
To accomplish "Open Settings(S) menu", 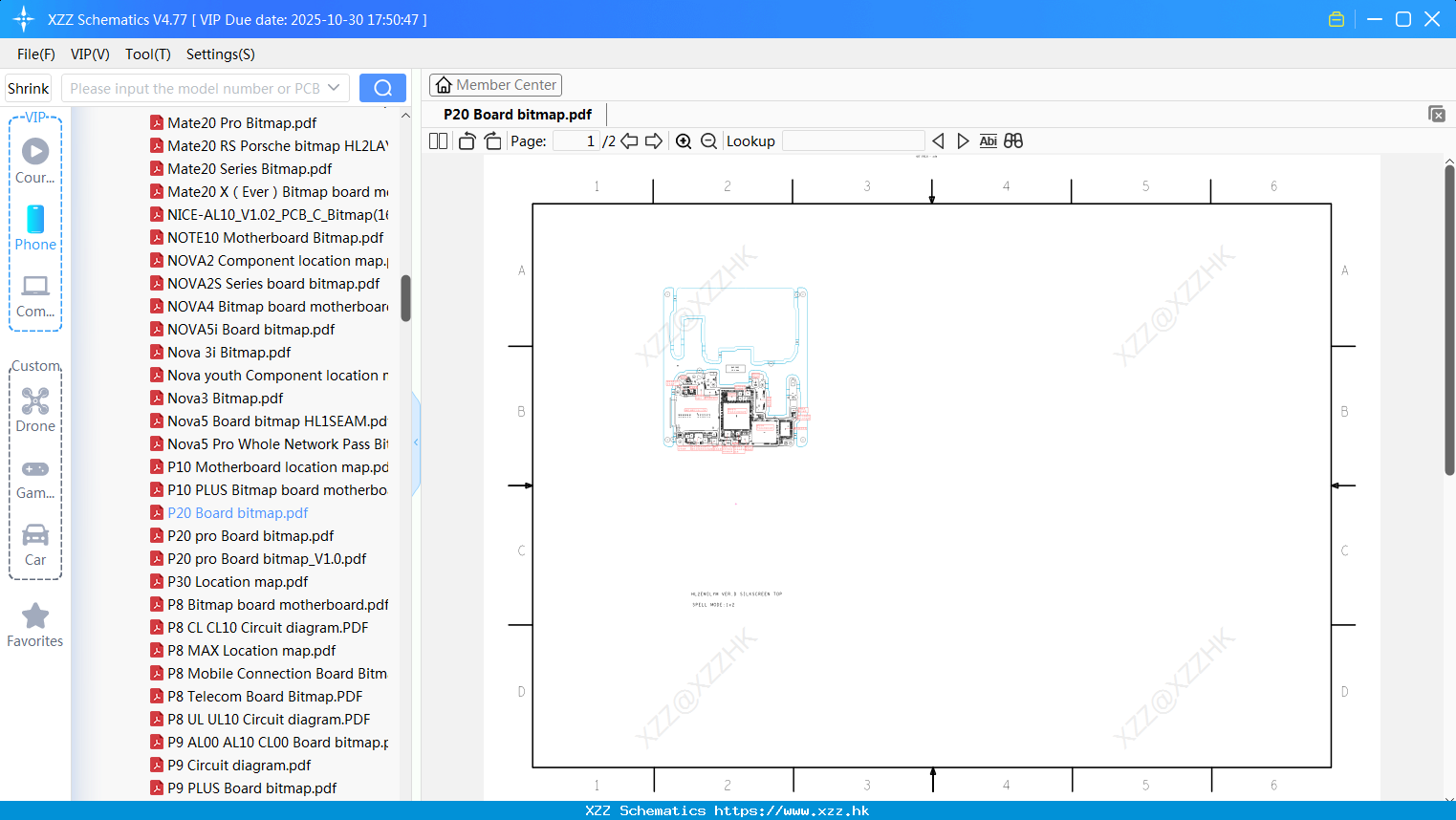I will 221,54.
